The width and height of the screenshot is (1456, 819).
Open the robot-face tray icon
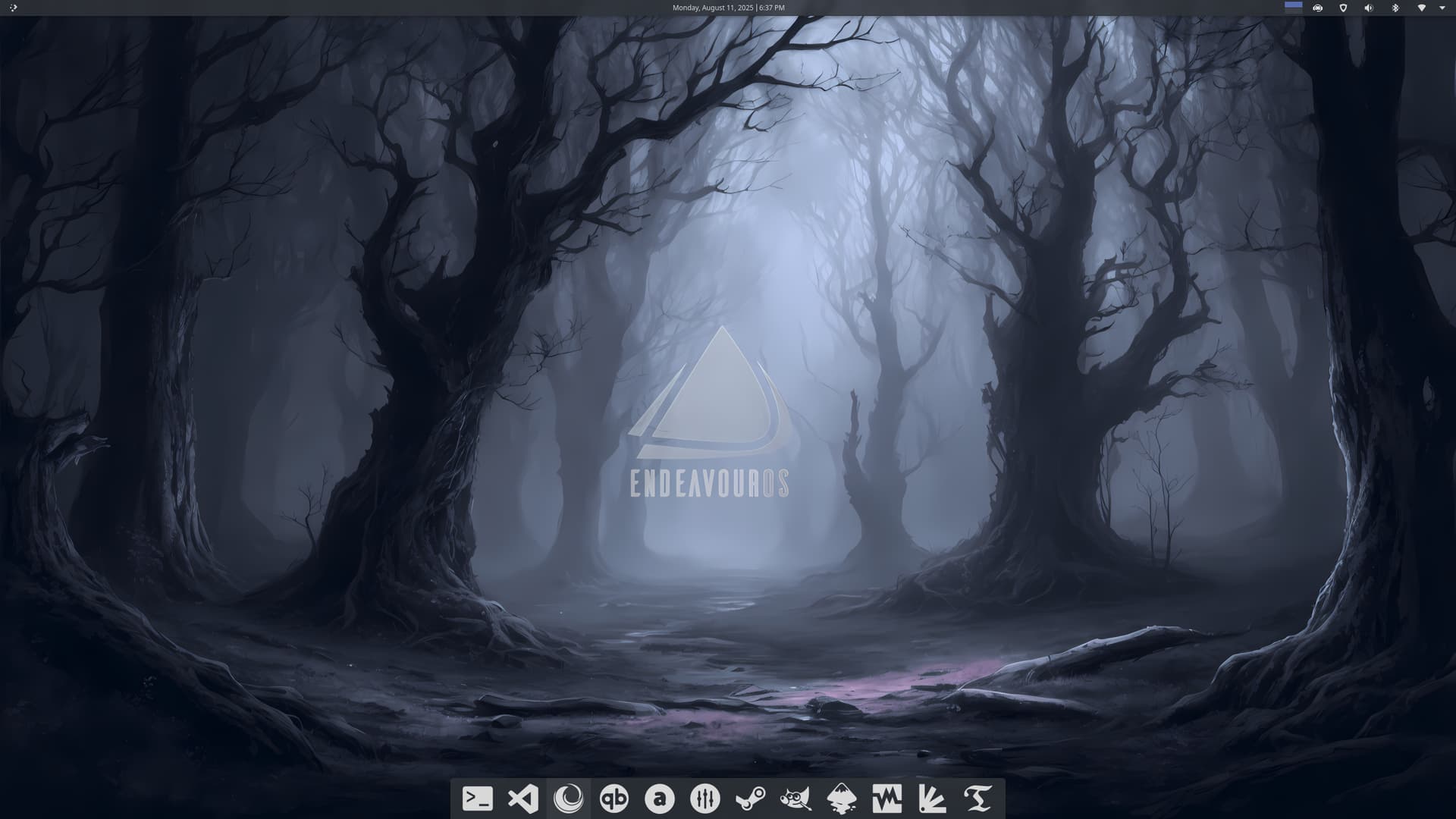1318,8
